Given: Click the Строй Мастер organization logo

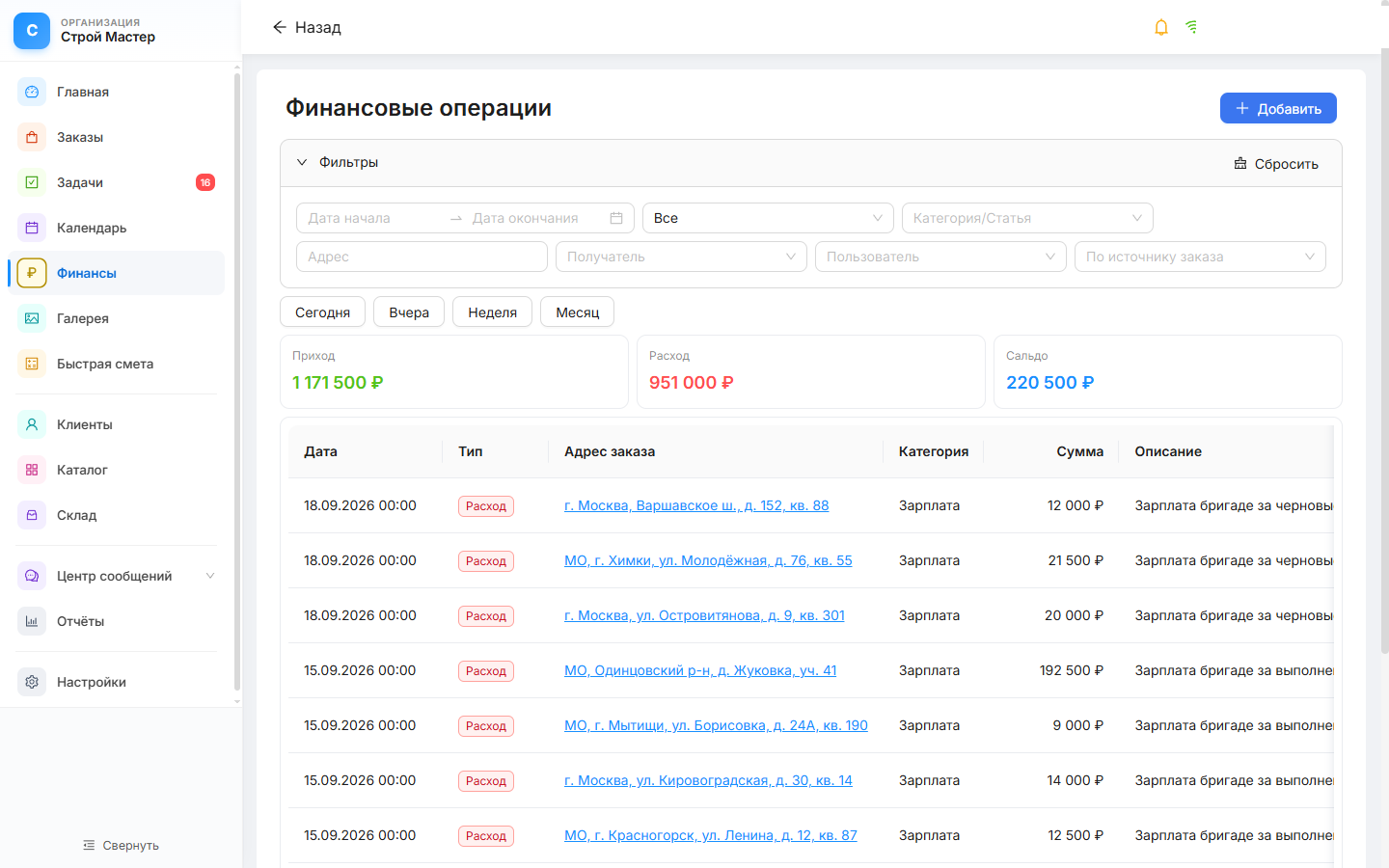Looking at the screenshot, I should point(32,31).
